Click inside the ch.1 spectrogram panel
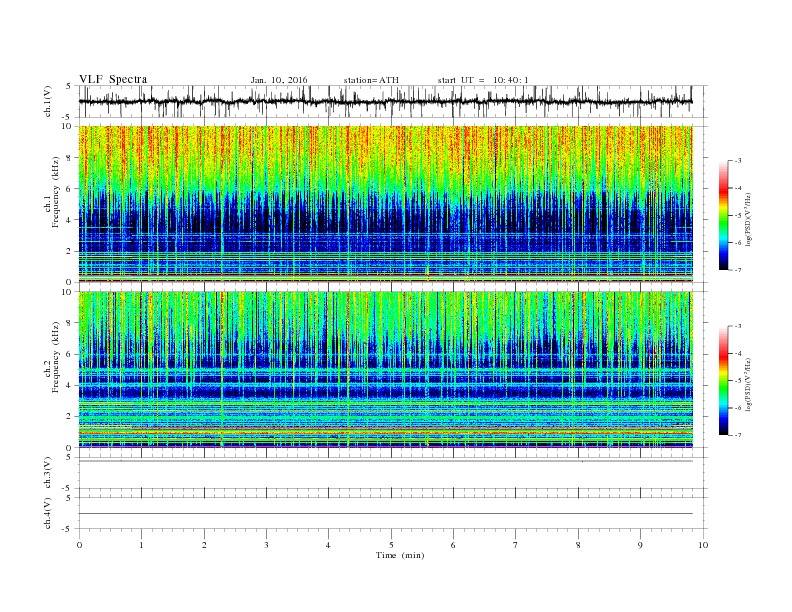The image size is (792, 612). (385, 204)
